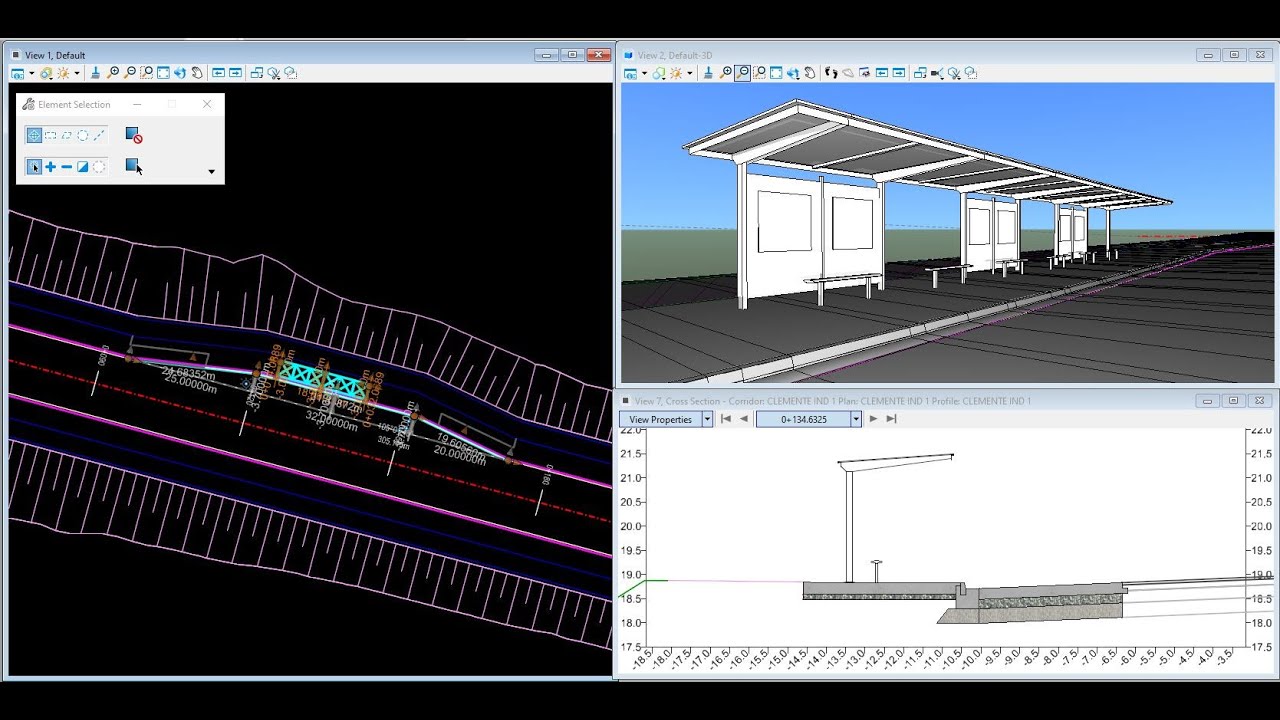Open Clip Mask tool in View 2
Viewport: 1280px width, 720px height.
970,73
